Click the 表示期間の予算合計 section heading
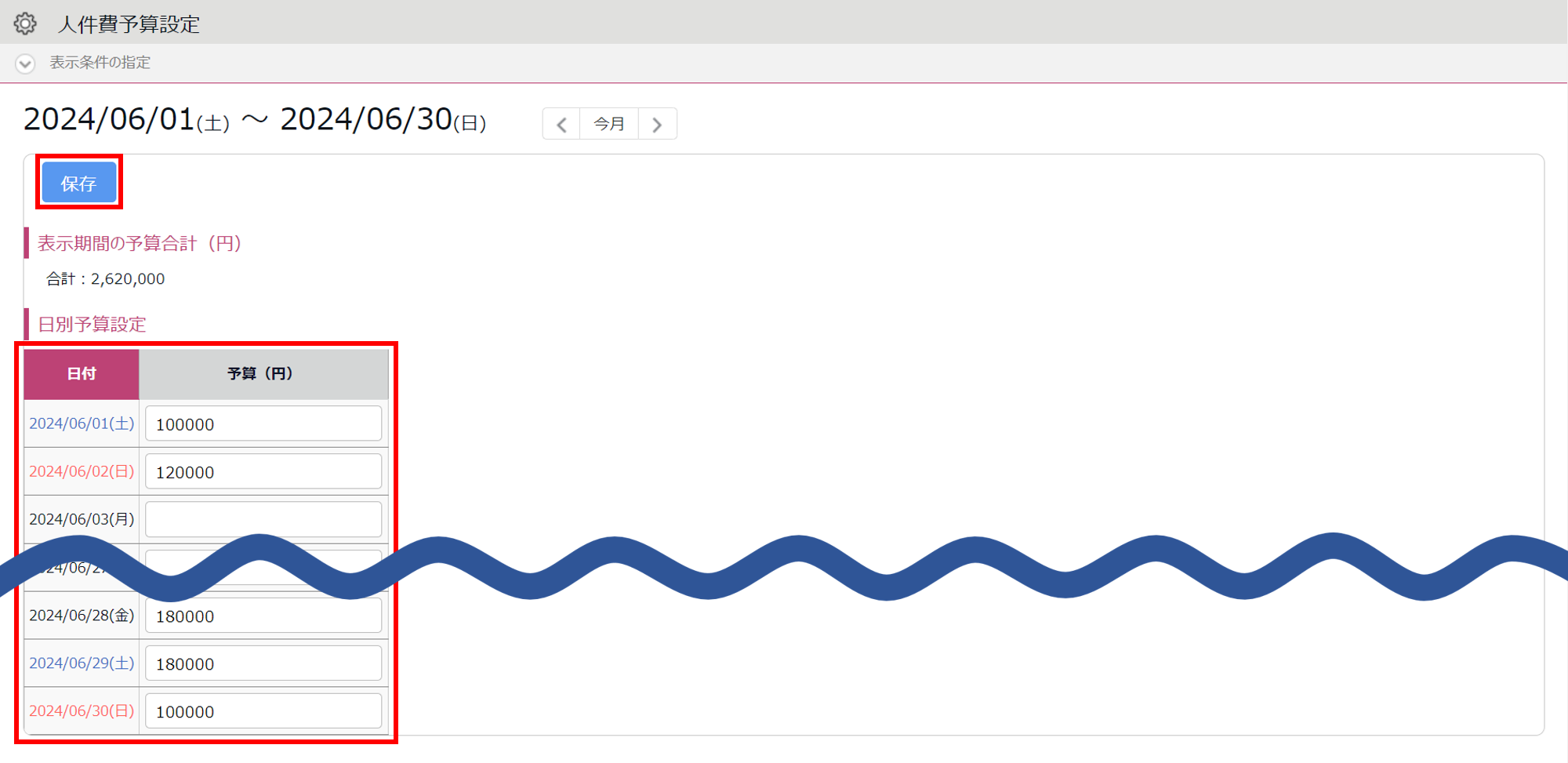 139,244
